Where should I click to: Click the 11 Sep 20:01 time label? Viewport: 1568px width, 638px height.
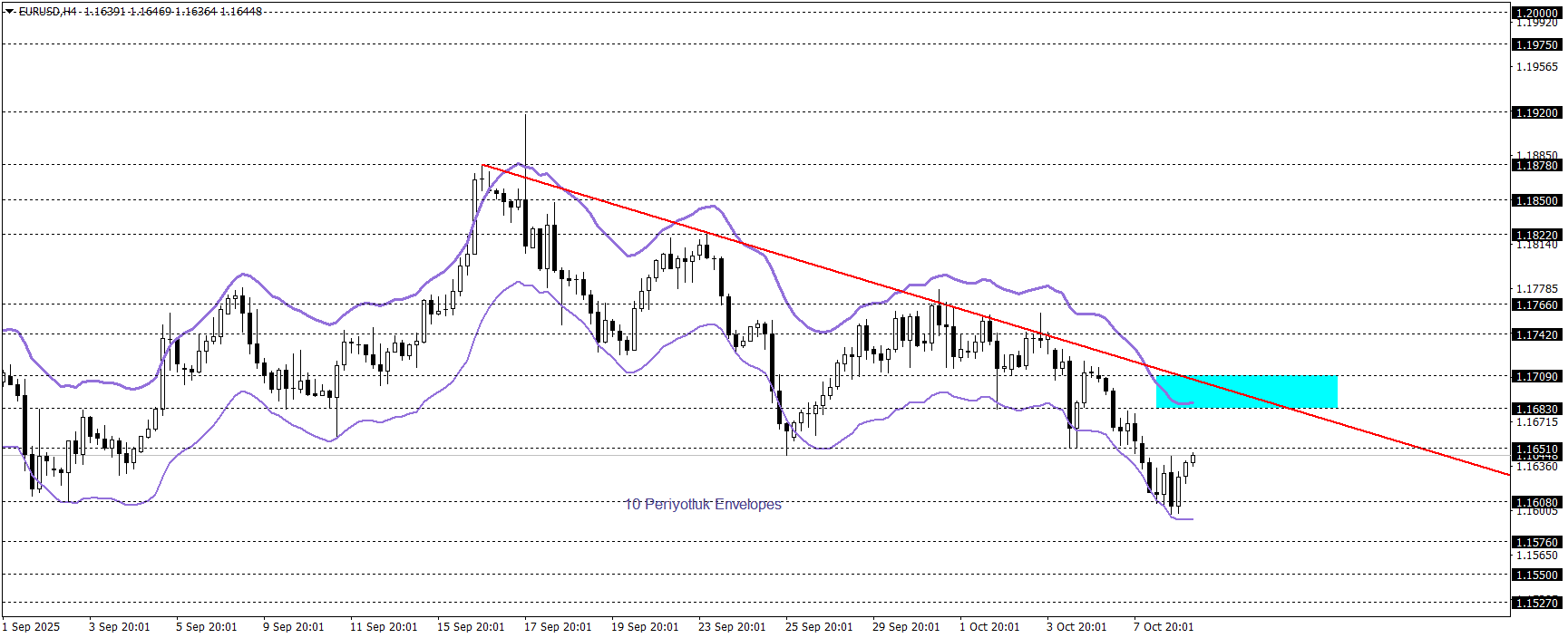tap(384, 627)
